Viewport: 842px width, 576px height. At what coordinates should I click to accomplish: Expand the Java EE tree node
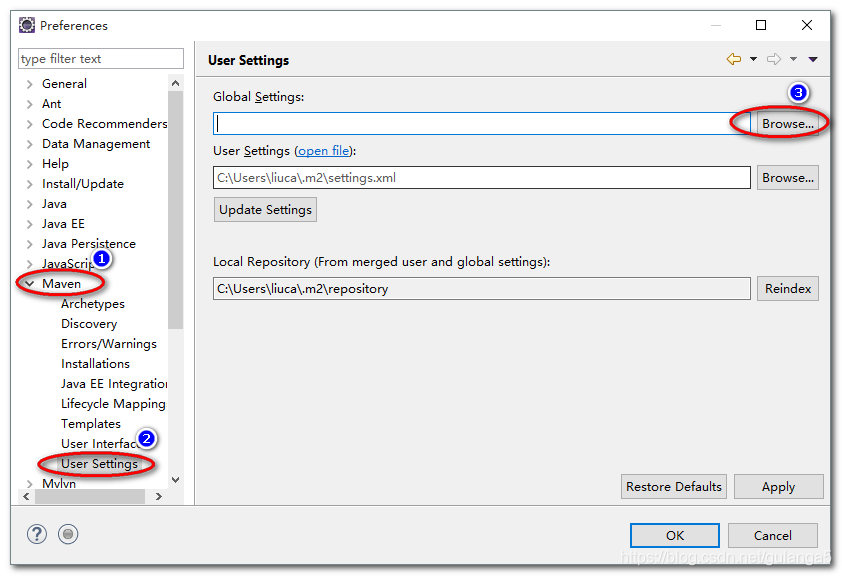click(x=30, y=224)
